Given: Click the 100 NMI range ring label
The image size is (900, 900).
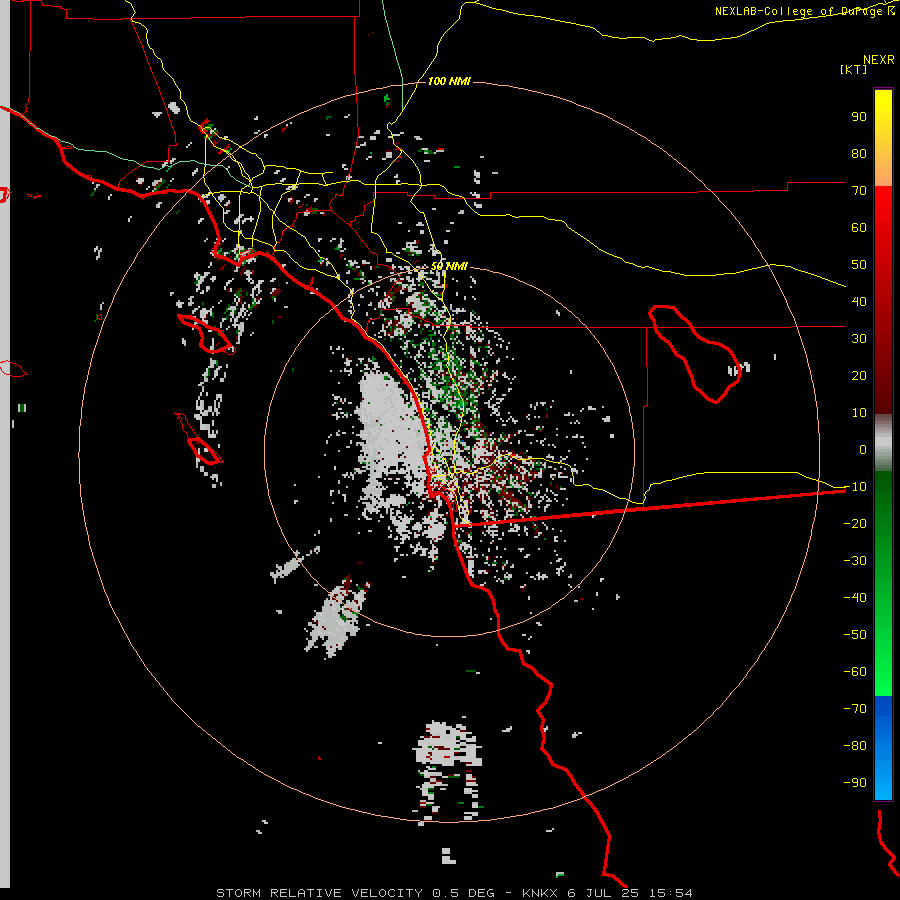Looking at the screenshot, I should 449,81.
